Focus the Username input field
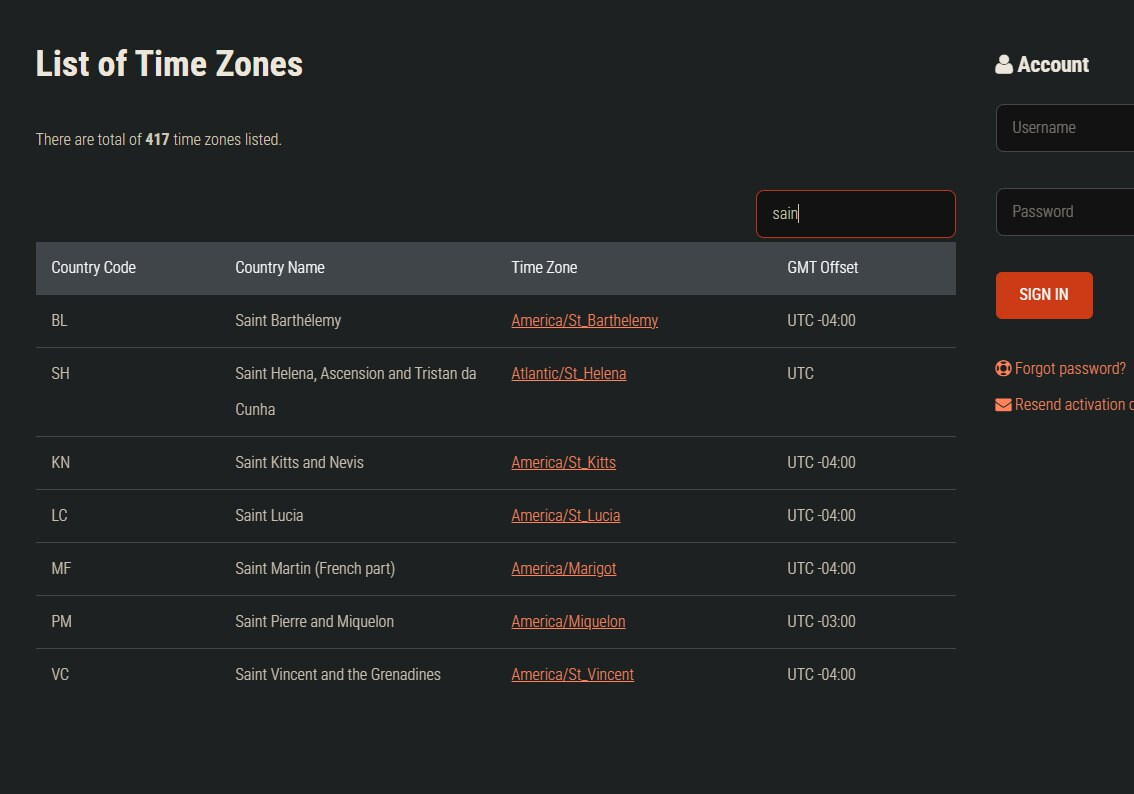Image resolution: width=1134 pixels, height=794 pixels. pos(1066,128)
